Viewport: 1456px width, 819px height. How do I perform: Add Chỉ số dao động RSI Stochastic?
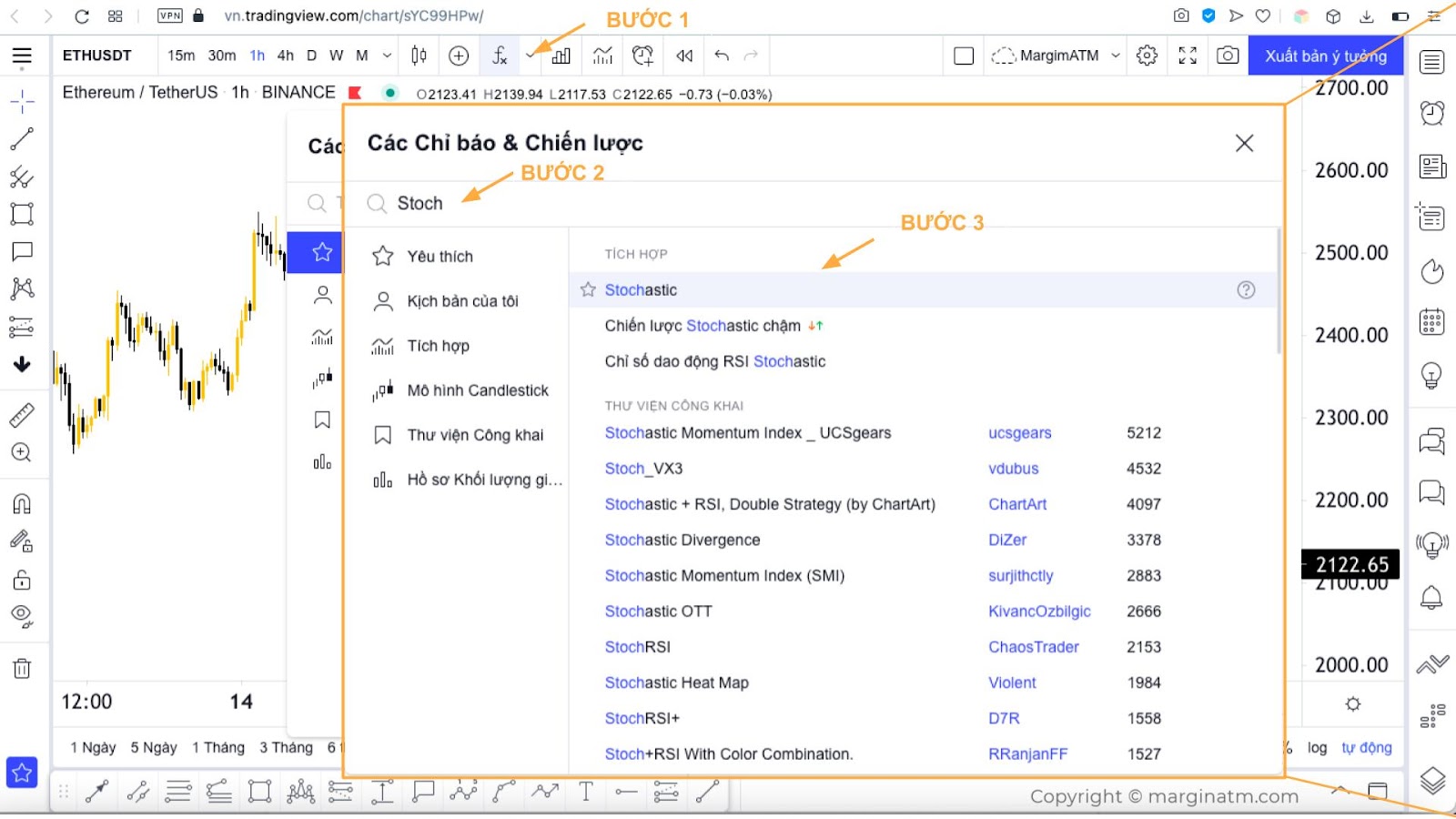922,361
